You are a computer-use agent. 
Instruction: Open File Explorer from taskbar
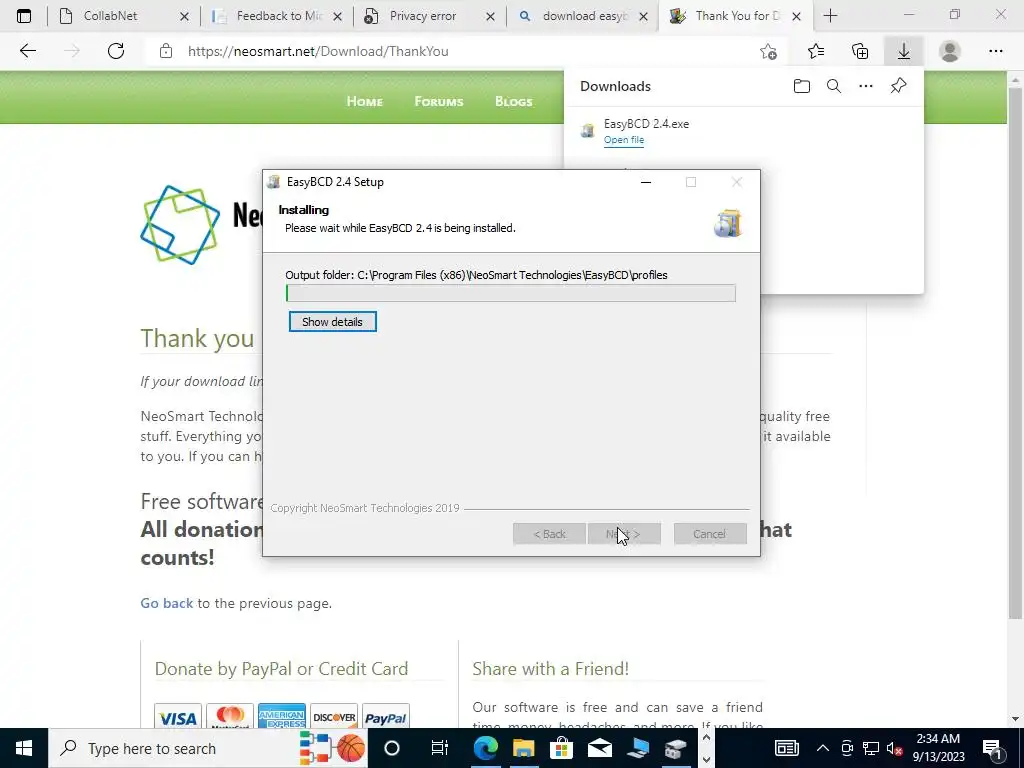pos(523,748)
